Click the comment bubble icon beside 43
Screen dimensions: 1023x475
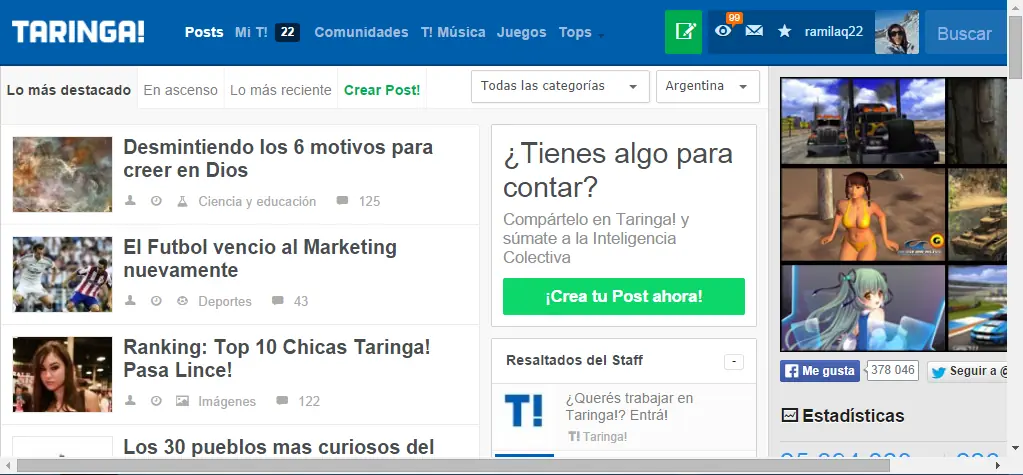pos(277,301)
